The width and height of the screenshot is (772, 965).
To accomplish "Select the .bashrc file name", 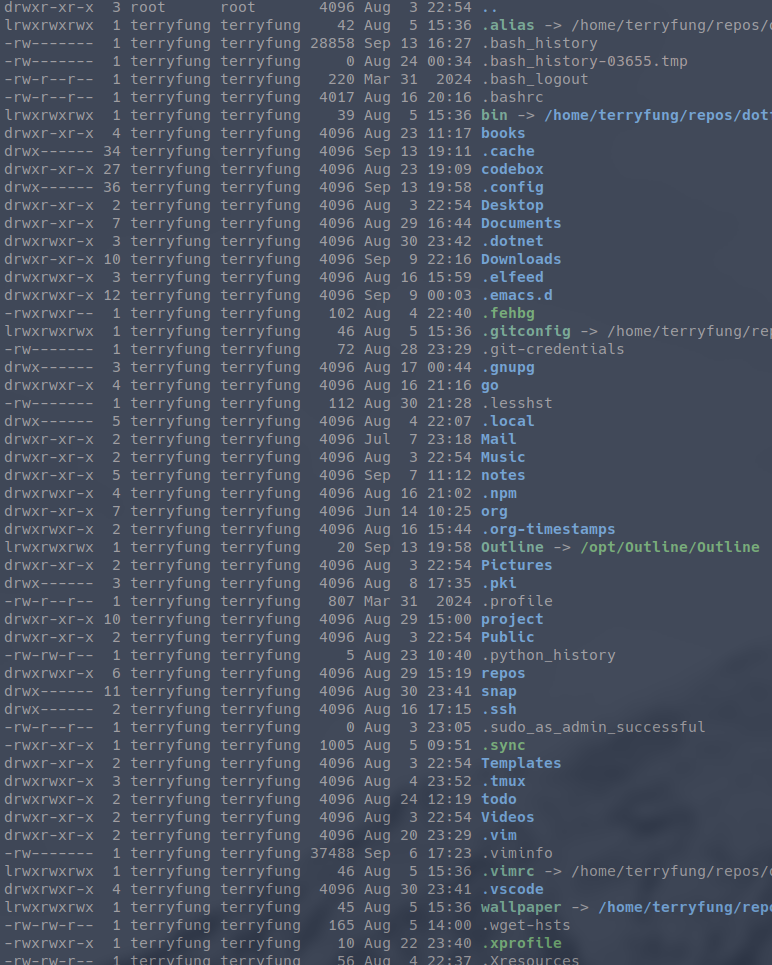I will tap(512, 97).
